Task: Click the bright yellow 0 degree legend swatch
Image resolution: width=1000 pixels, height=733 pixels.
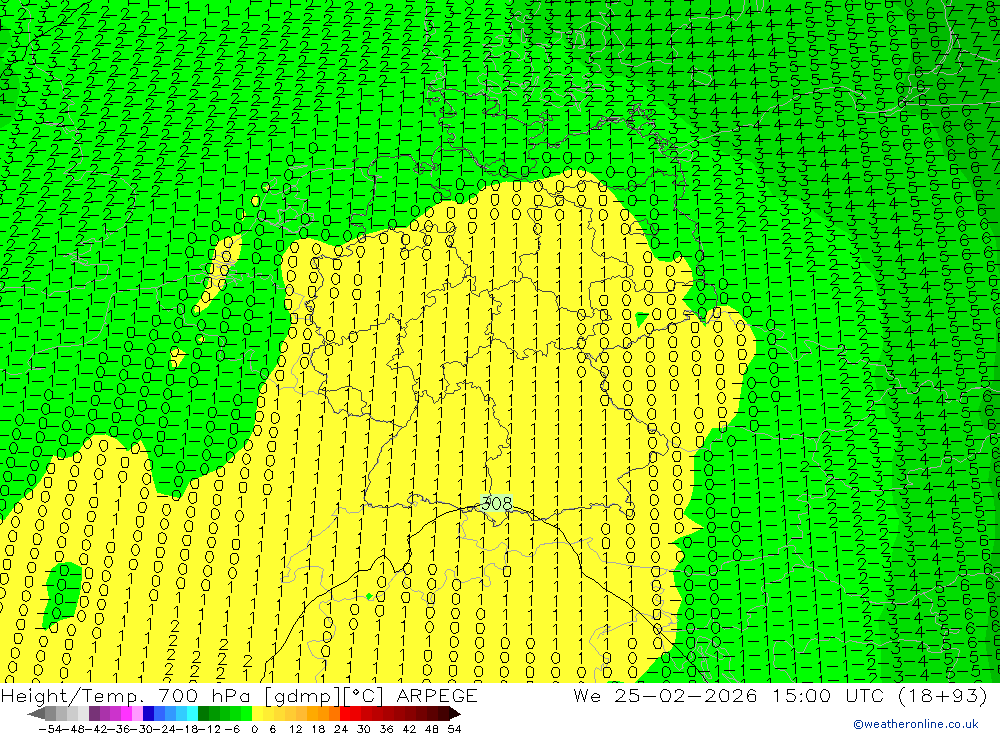Action: click(258, 714)
